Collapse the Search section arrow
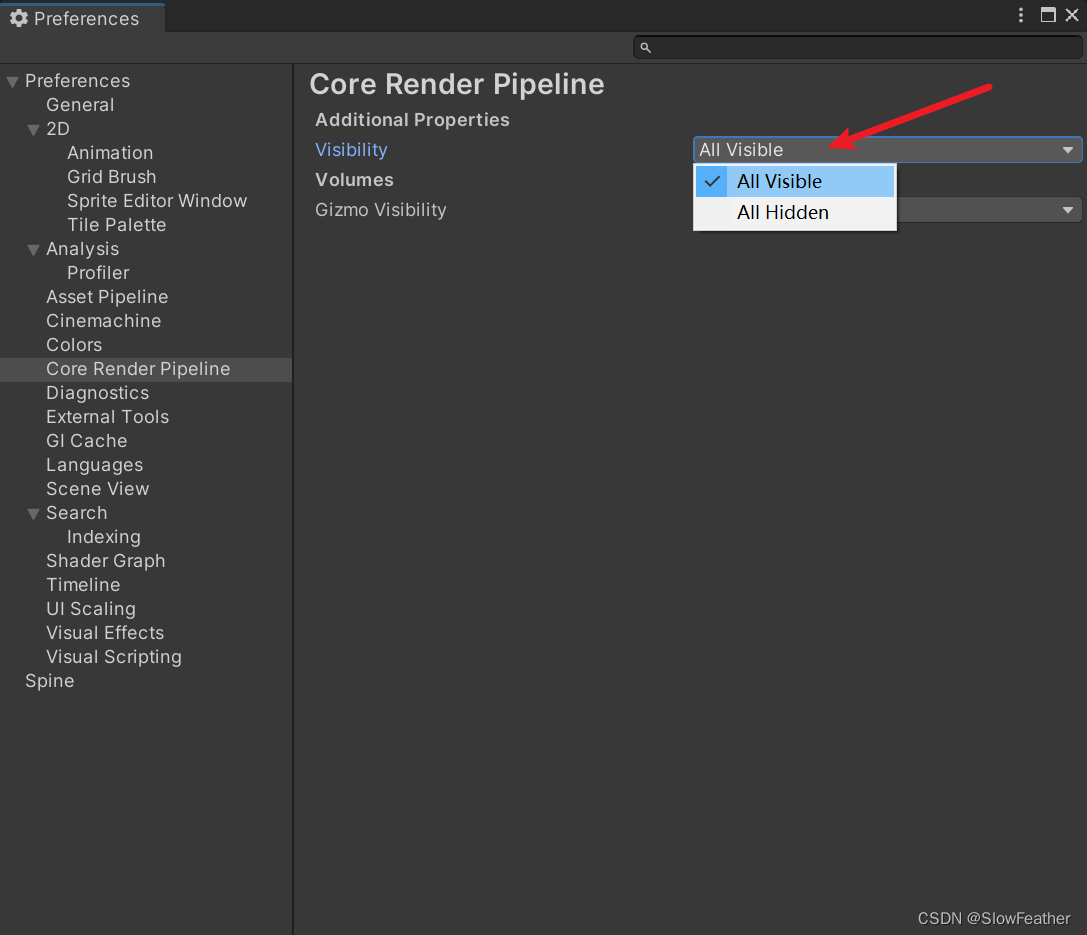 [33, 514]
